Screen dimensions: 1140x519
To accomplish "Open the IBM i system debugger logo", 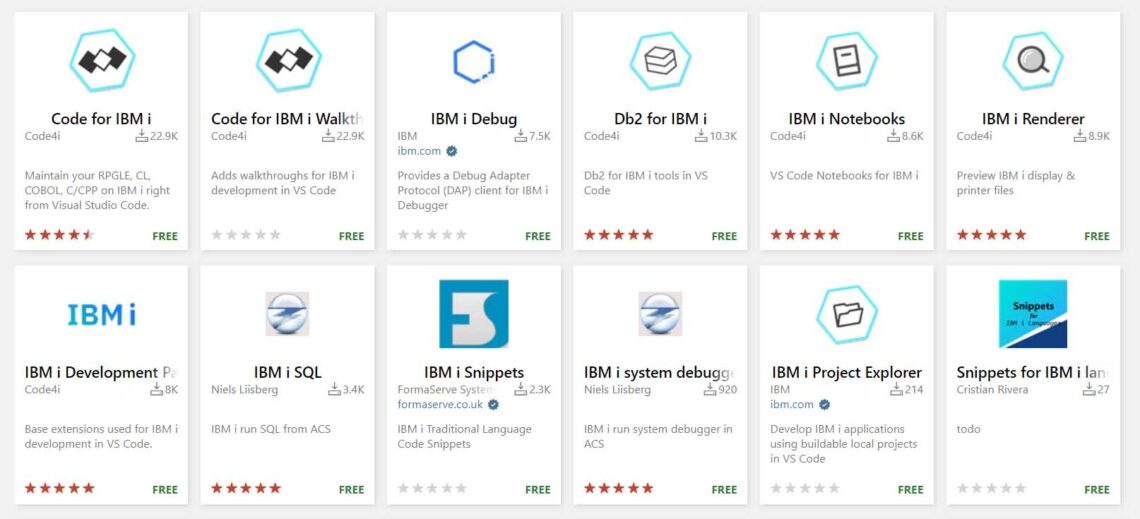I will coord(660,314).
